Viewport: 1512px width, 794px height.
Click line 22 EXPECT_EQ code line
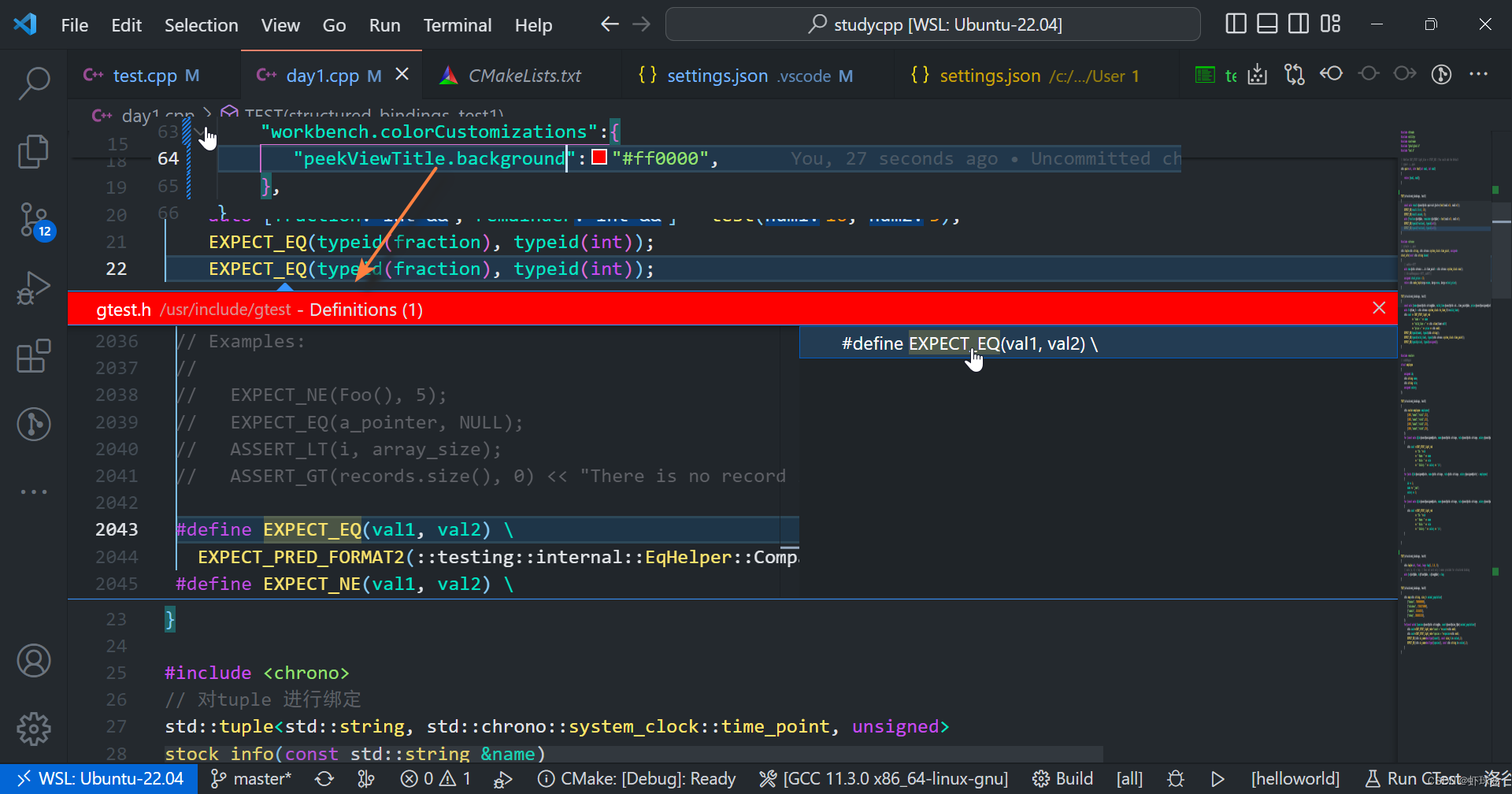(431, 269)
